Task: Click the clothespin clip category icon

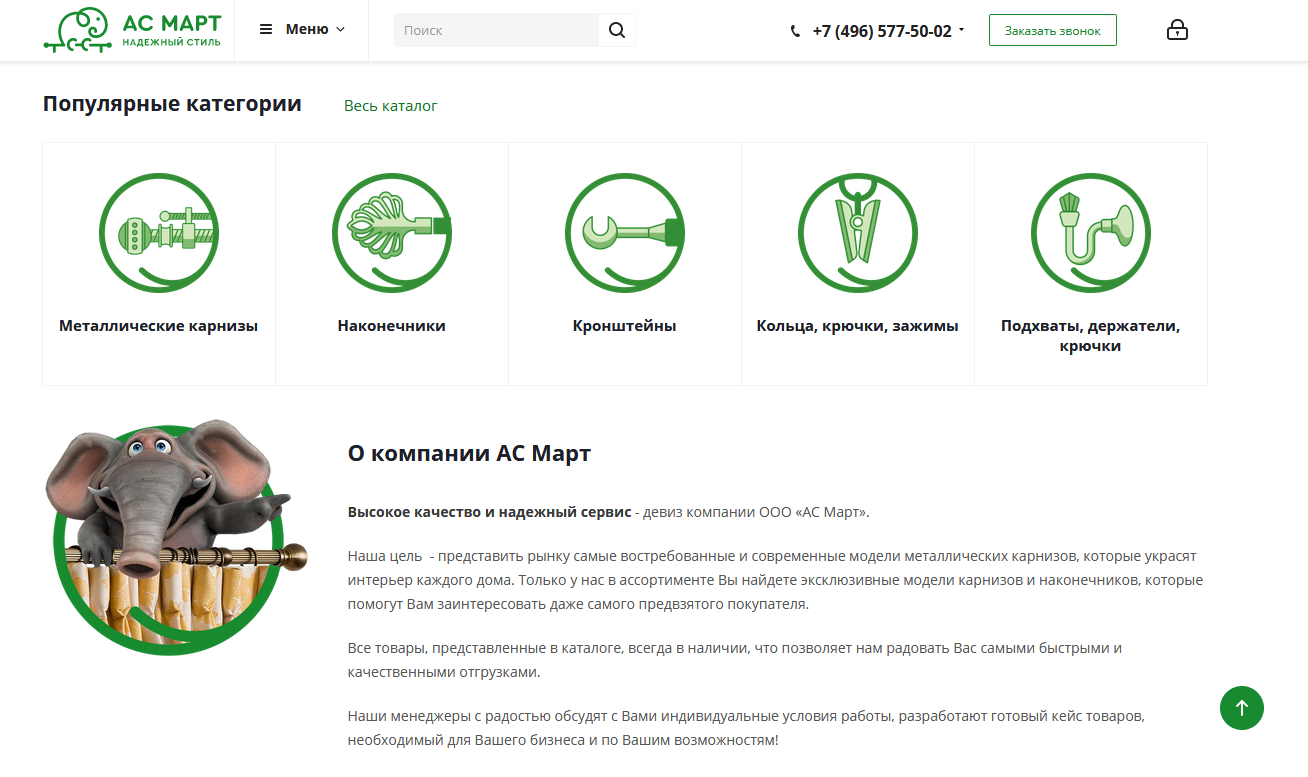Action: [x=858, y=233]
